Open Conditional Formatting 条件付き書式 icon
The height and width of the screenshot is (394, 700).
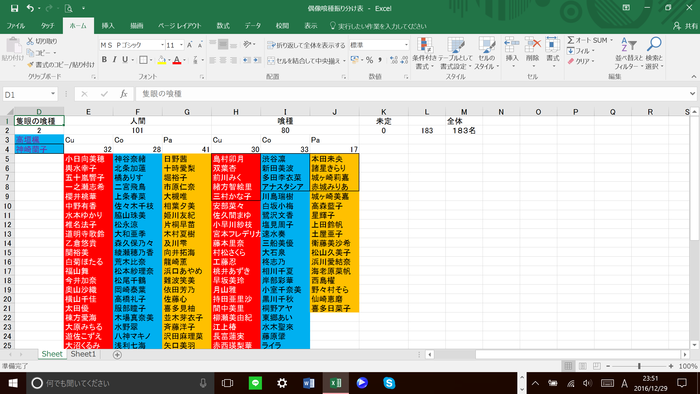[x=424, y=45]
